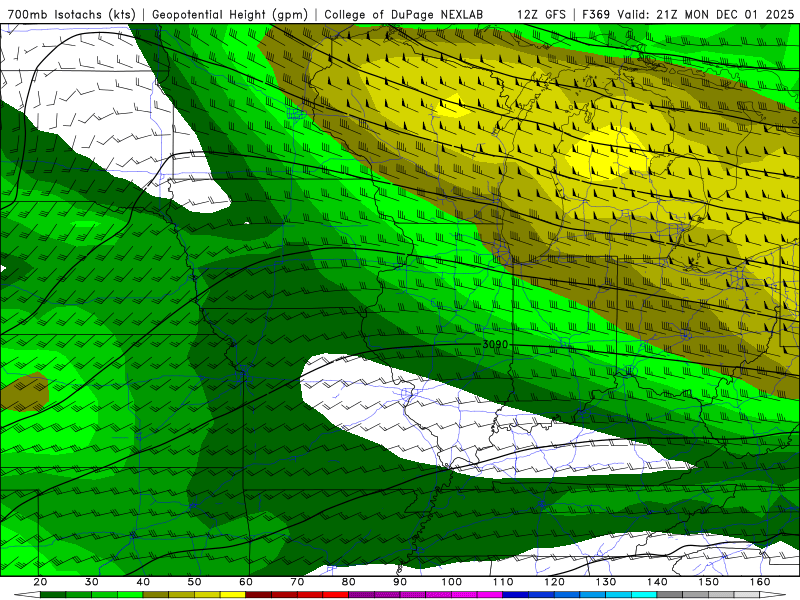Click the '30' color scale label
Viewport: 800px width, 600px height.
[x=92, y=582]
